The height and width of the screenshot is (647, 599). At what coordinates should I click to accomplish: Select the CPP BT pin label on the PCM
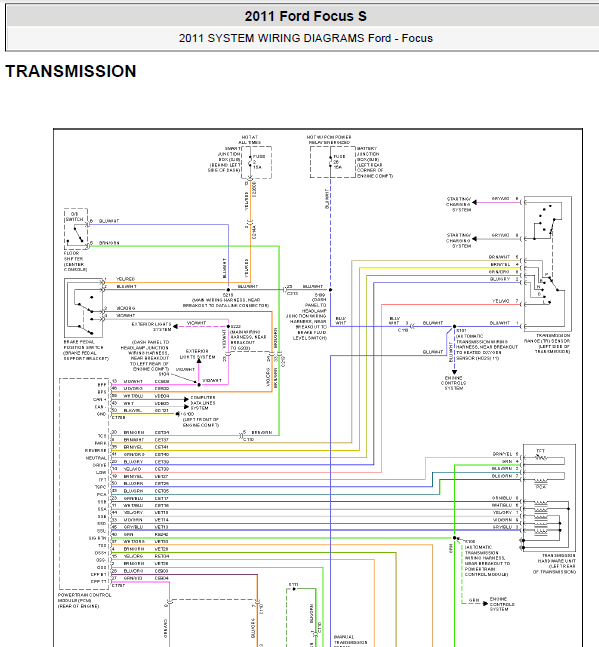(98, 574)
